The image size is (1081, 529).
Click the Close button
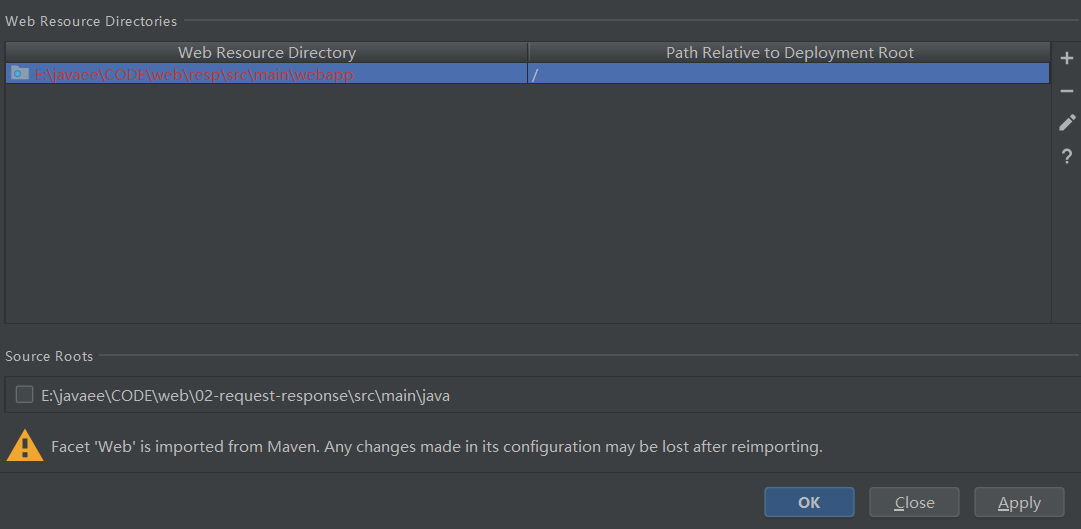pos(914,503)
